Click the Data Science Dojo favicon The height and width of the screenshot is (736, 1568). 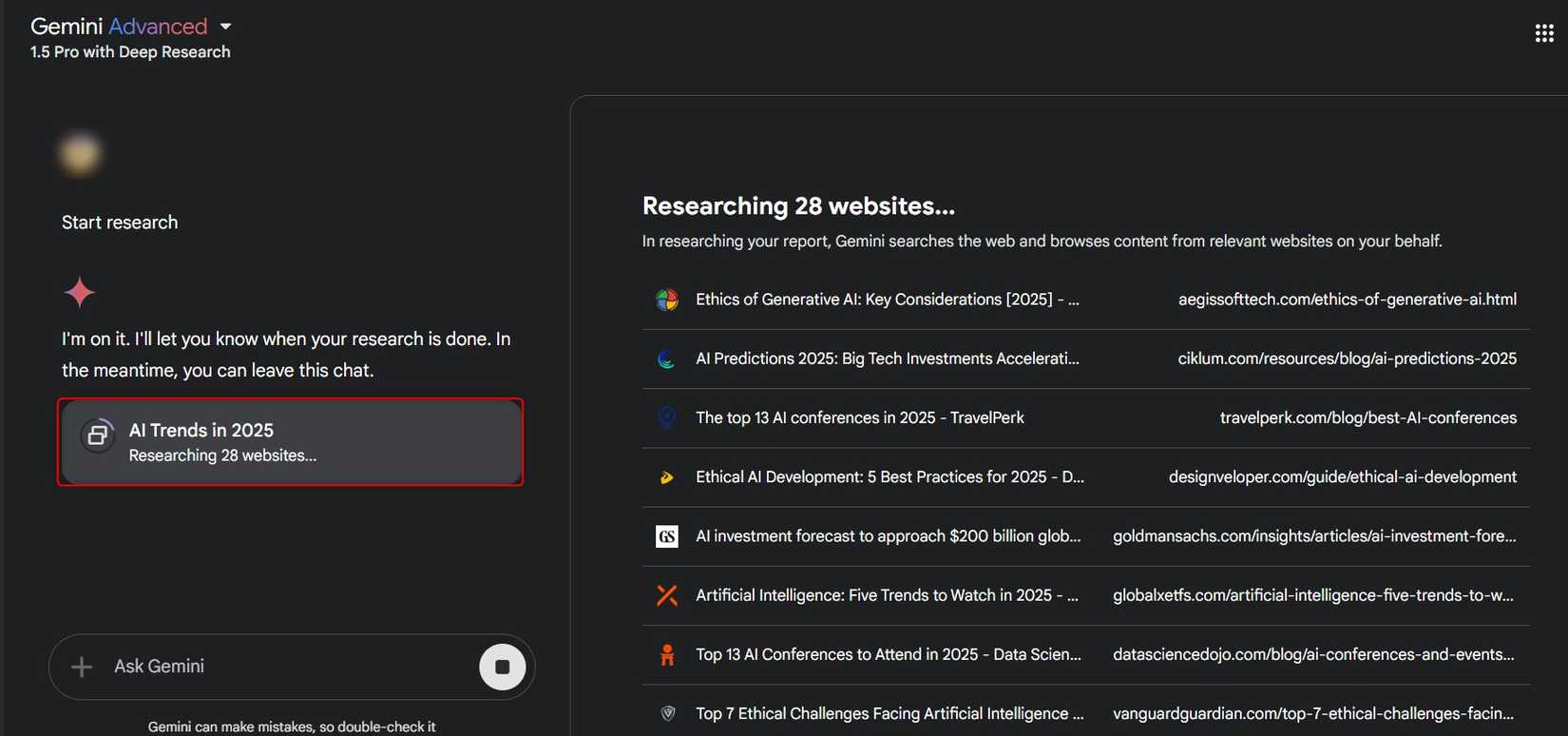pos(667,654)
